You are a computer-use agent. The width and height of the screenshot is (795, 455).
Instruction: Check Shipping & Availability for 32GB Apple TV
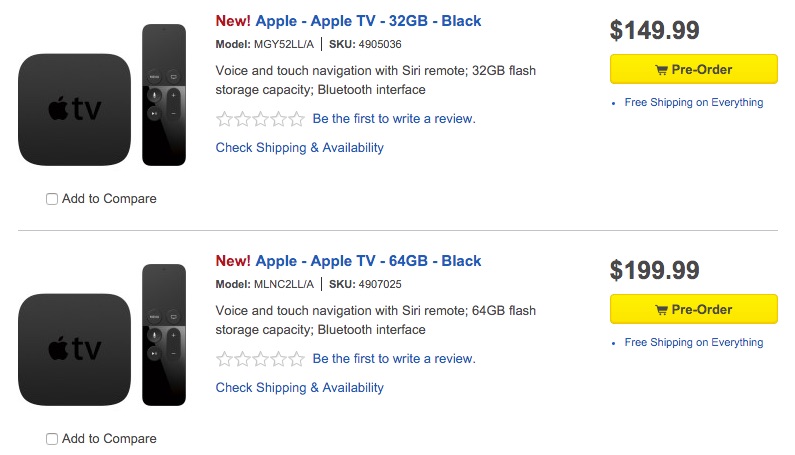point(299,148)
